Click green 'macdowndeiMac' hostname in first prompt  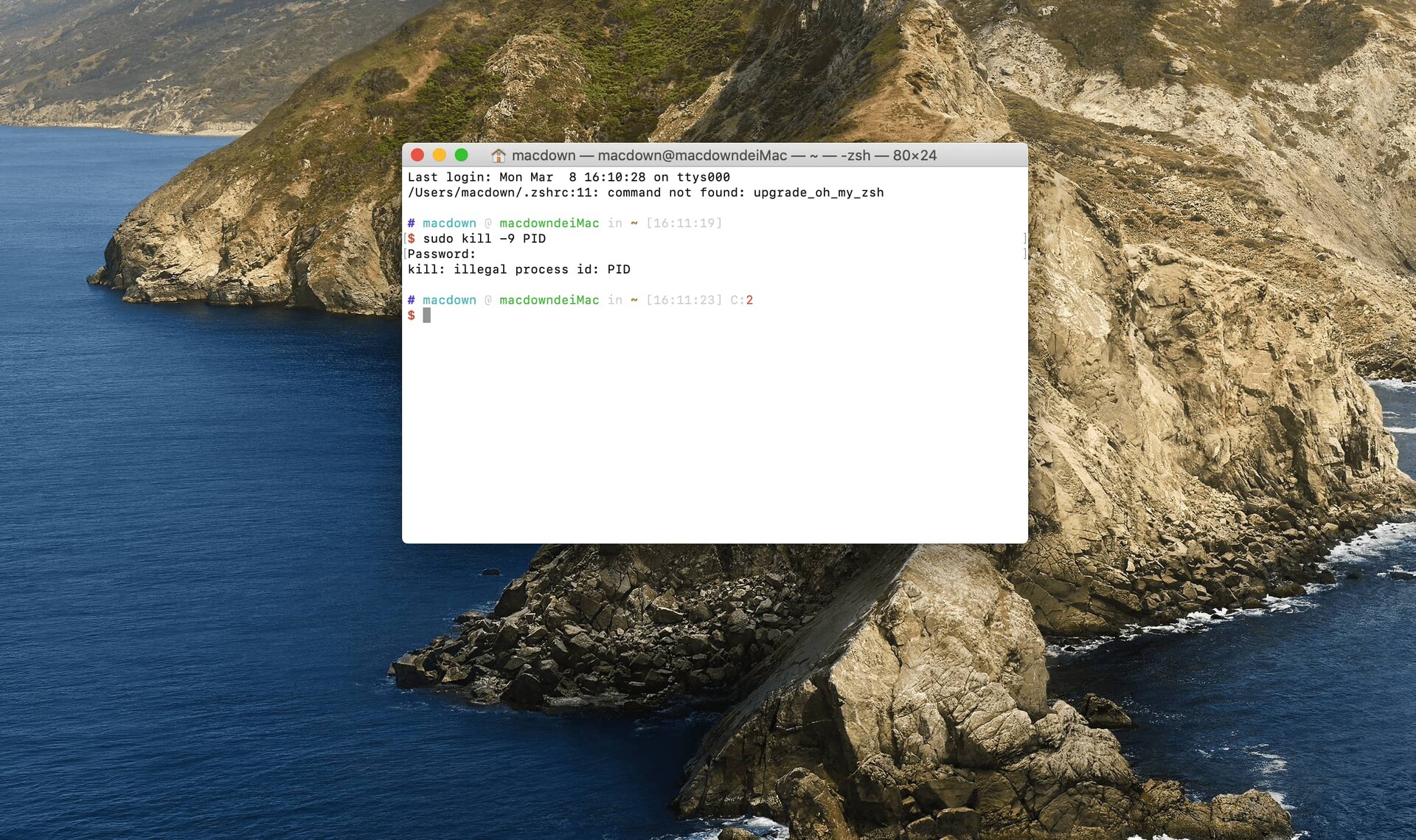549,223
